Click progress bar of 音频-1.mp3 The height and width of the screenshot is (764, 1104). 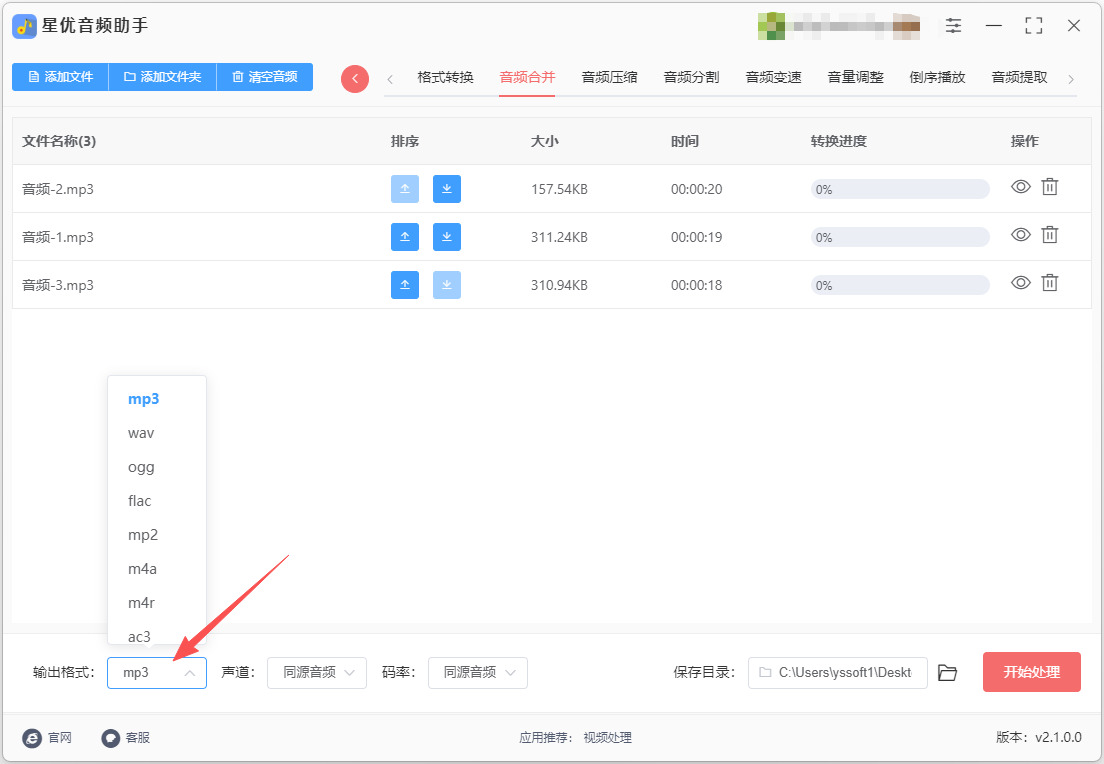(900, 237)
